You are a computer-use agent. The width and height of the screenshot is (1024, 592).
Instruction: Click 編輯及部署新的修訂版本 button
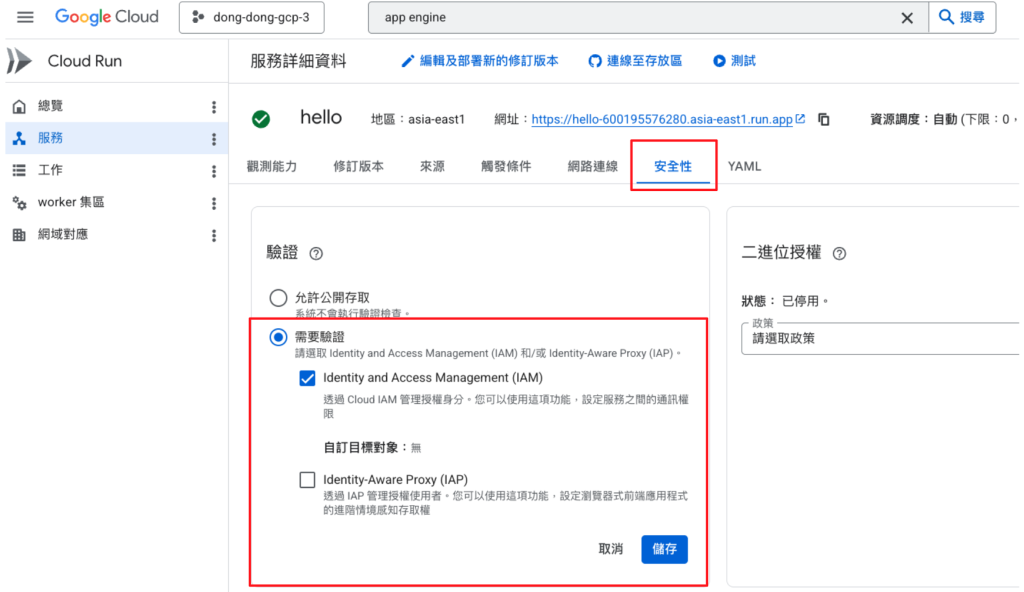click(x=480, y=61)
